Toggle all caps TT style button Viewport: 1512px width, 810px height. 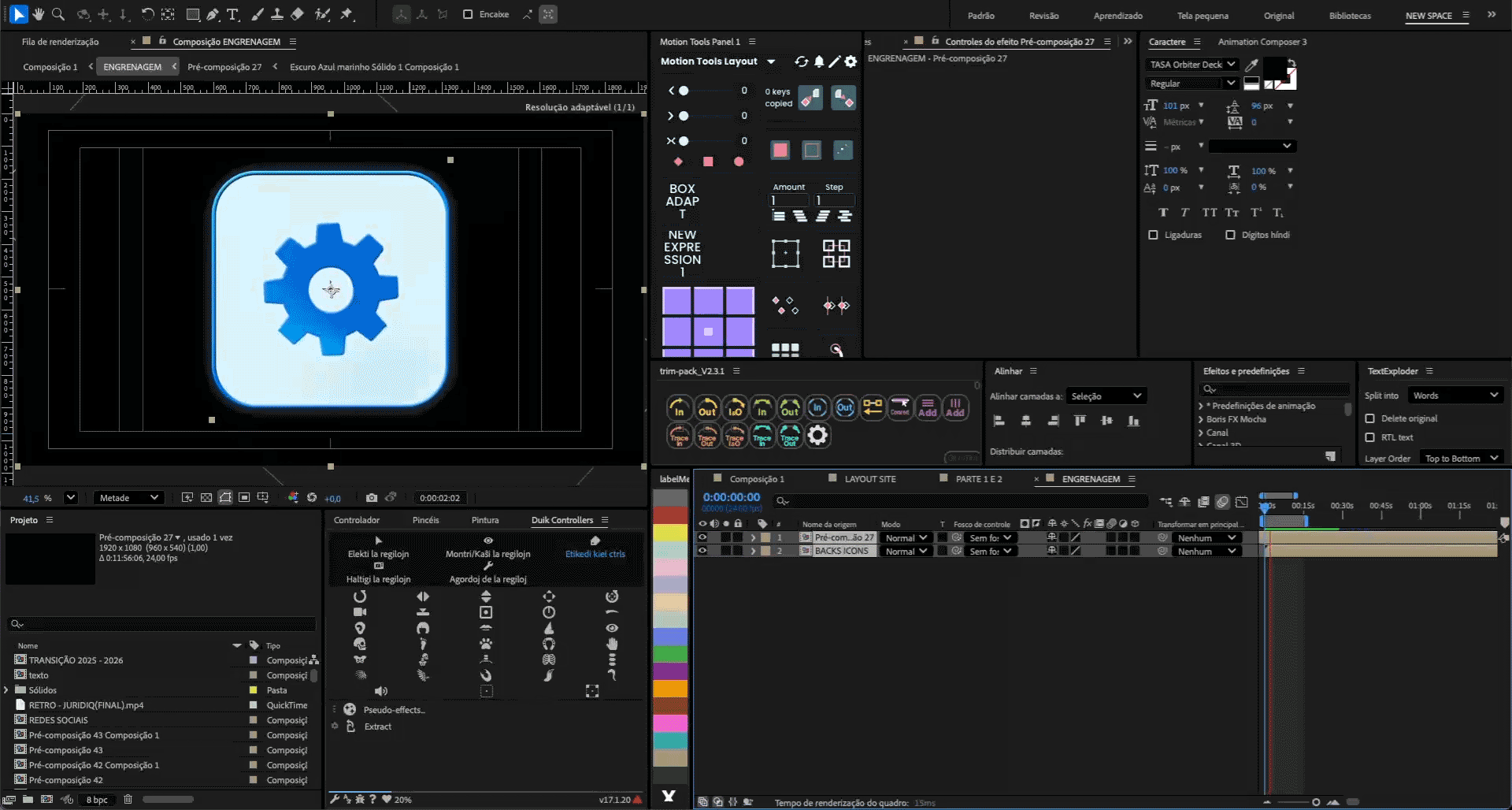(1209, 213)
